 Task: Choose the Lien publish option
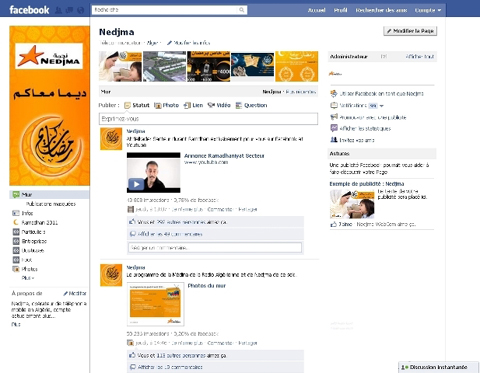click(193, 105)
